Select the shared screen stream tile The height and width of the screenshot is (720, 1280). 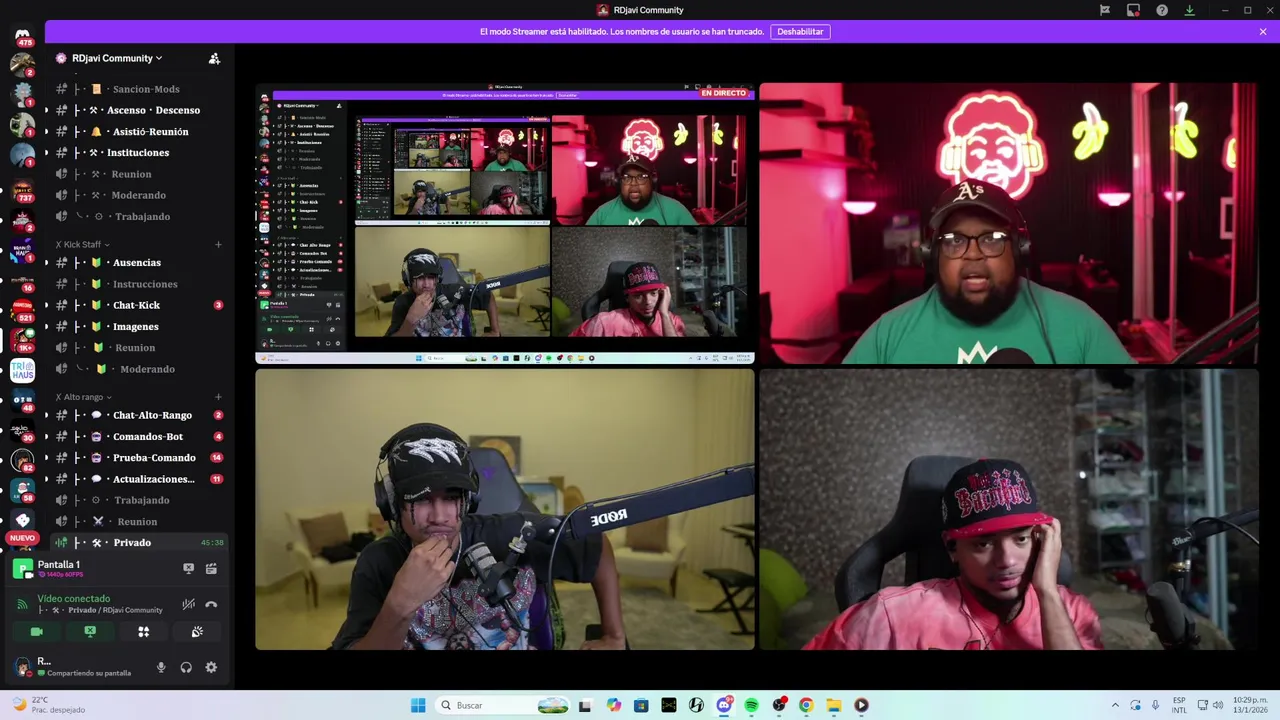coord(505,224)
